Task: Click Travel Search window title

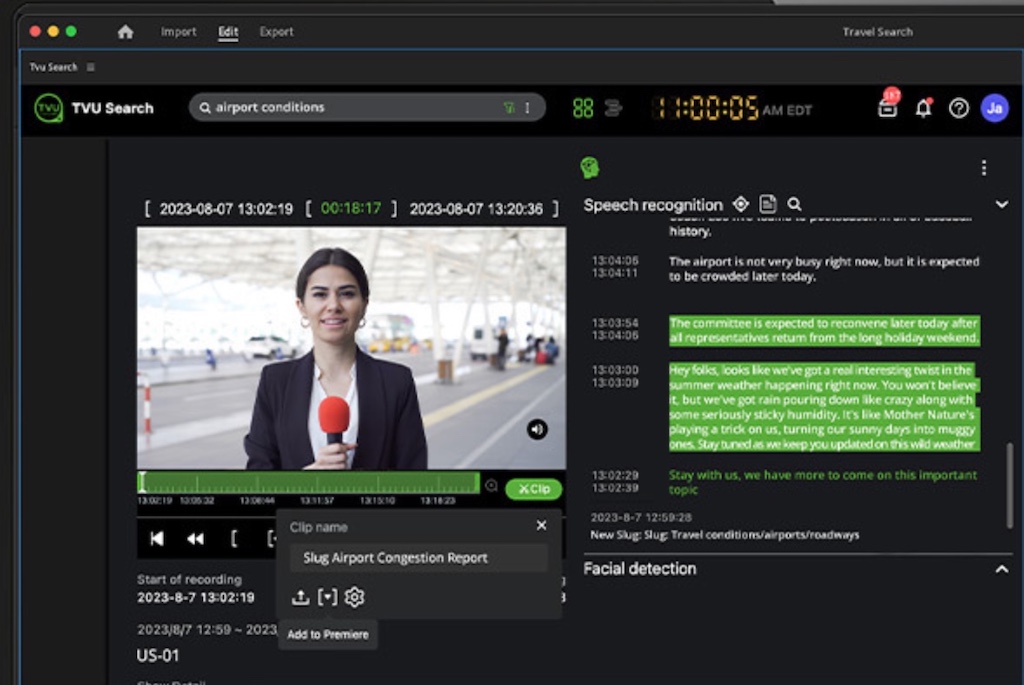Action: click(877, 31)
